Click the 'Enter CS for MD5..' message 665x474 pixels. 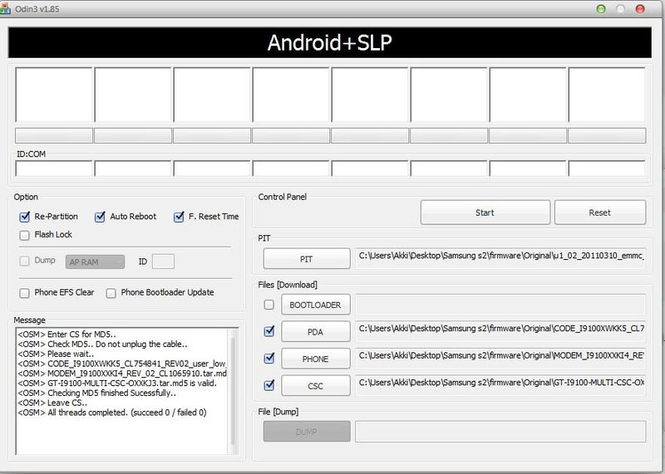(67, 334)
